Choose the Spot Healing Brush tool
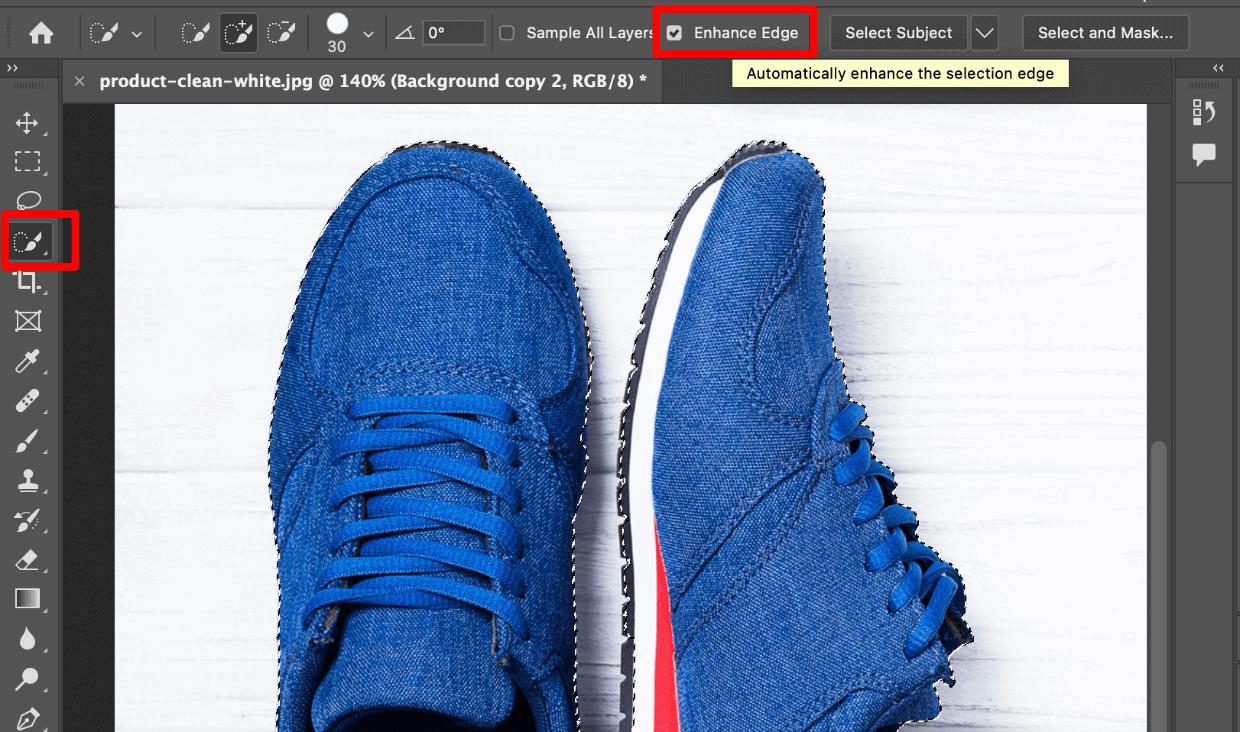The height and width of the screenshot is (732, 1240). coord(29,401)
